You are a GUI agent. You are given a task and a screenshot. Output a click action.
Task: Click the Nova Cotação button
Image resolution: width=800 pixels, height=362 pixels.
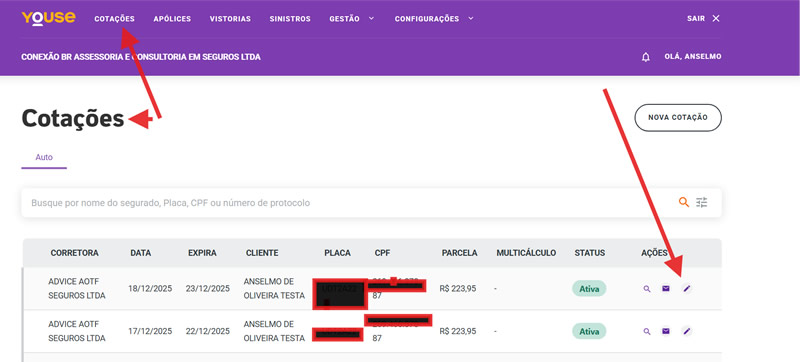click(x=678, y=118)
